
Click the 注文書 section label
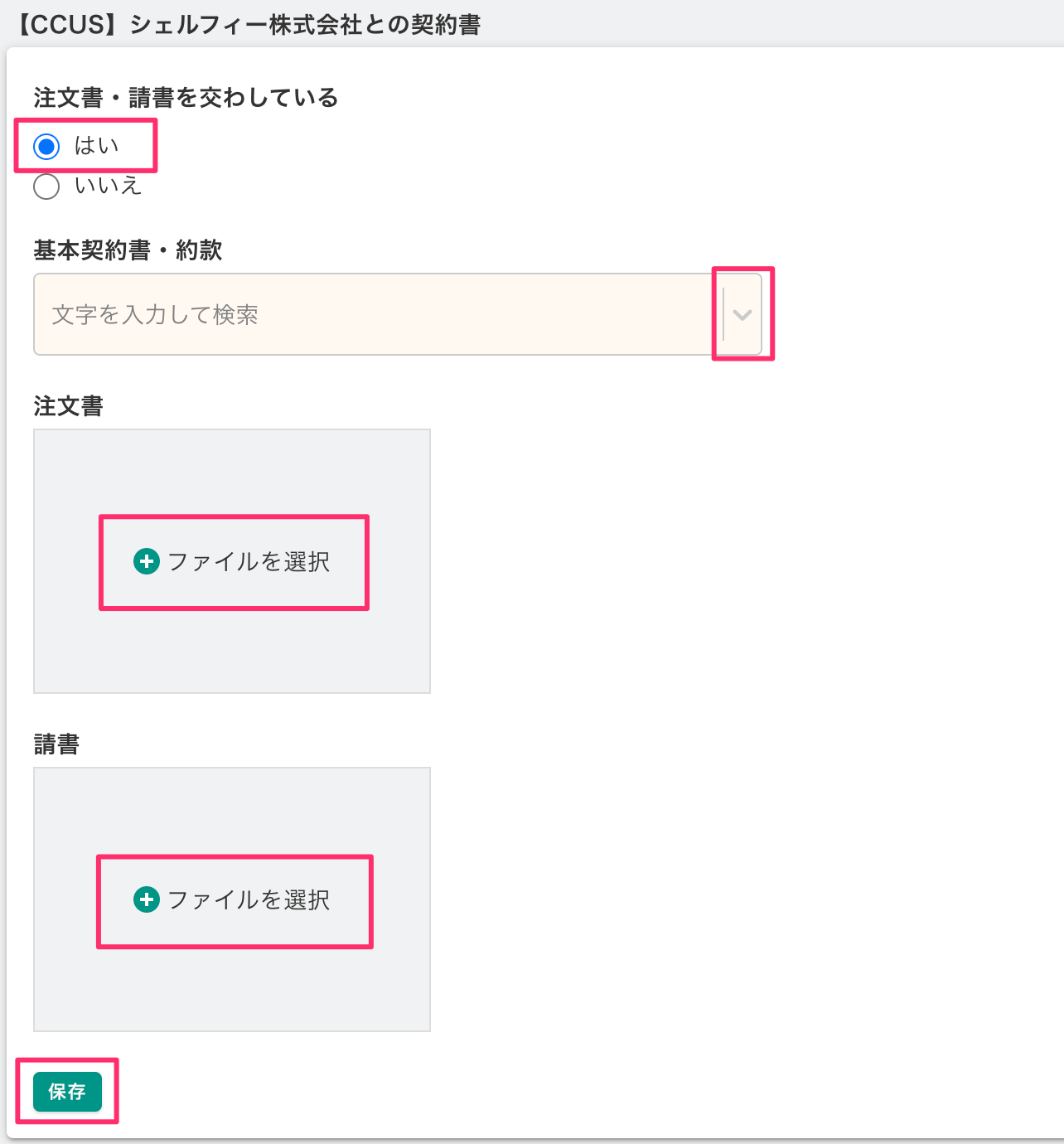point(67,406)
